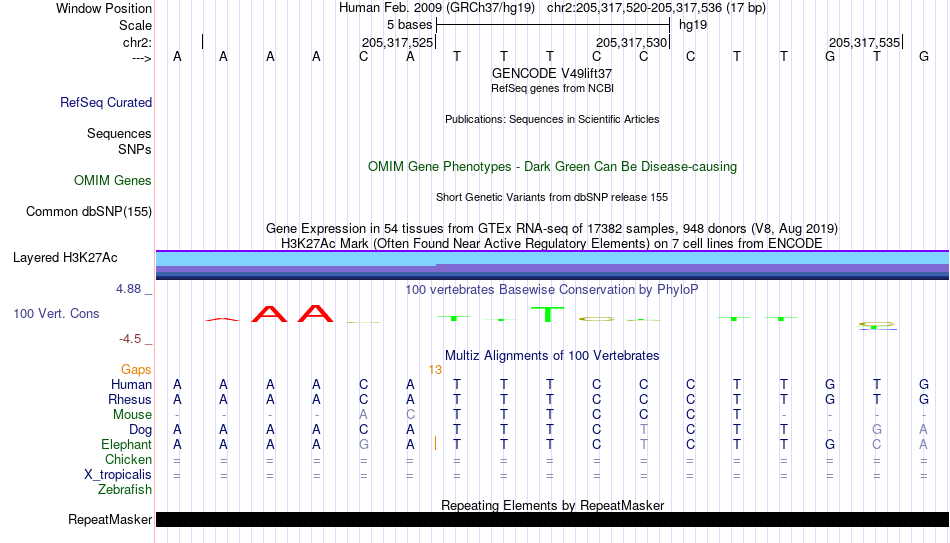Click the GENCODE V49lift37 track title
Image resolution: width=950 pixels, height=543 pixels.
coord(552,73)
